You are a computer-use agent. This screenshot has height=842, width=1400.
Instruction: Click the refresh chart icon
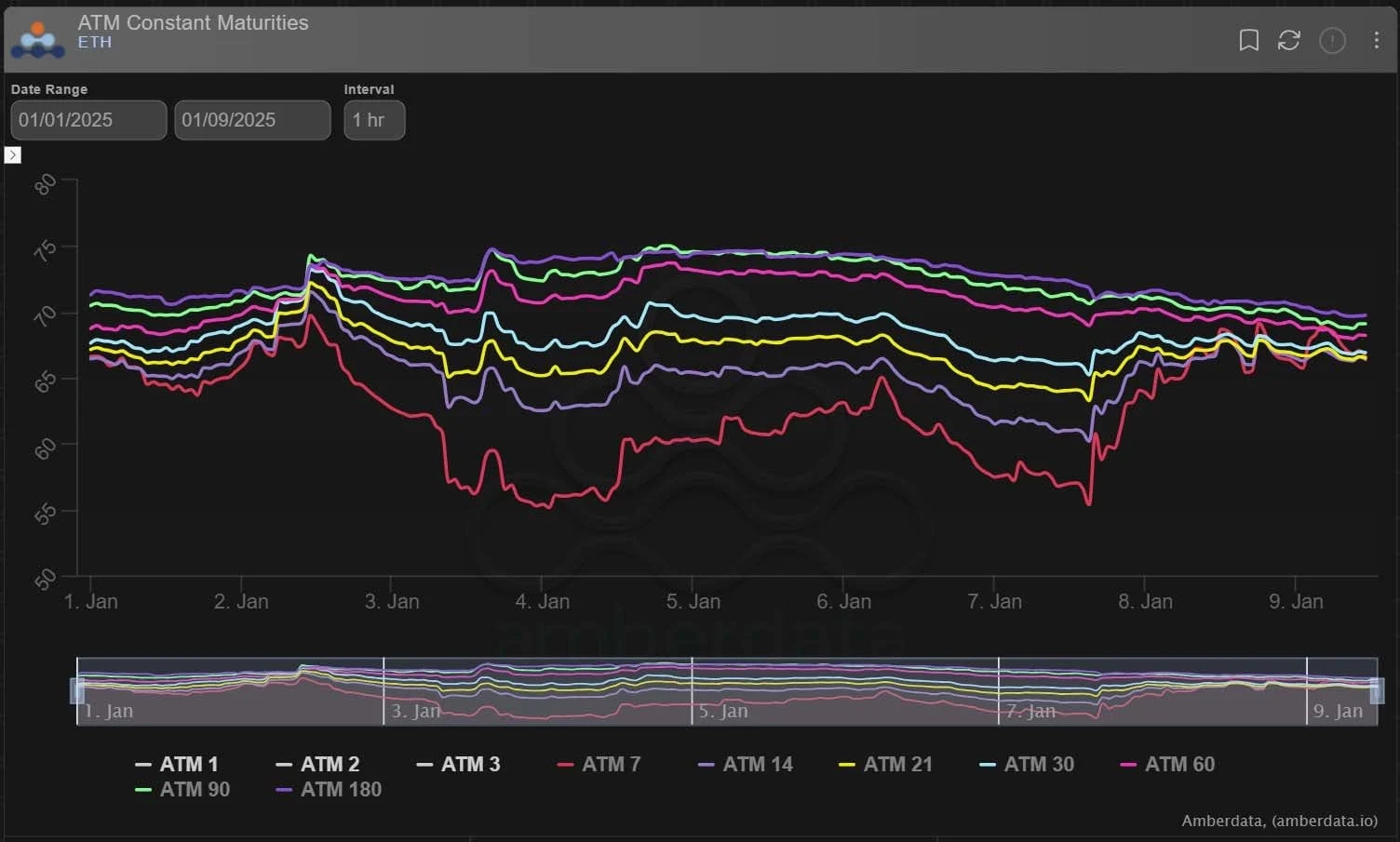[x=1288, y=40]
